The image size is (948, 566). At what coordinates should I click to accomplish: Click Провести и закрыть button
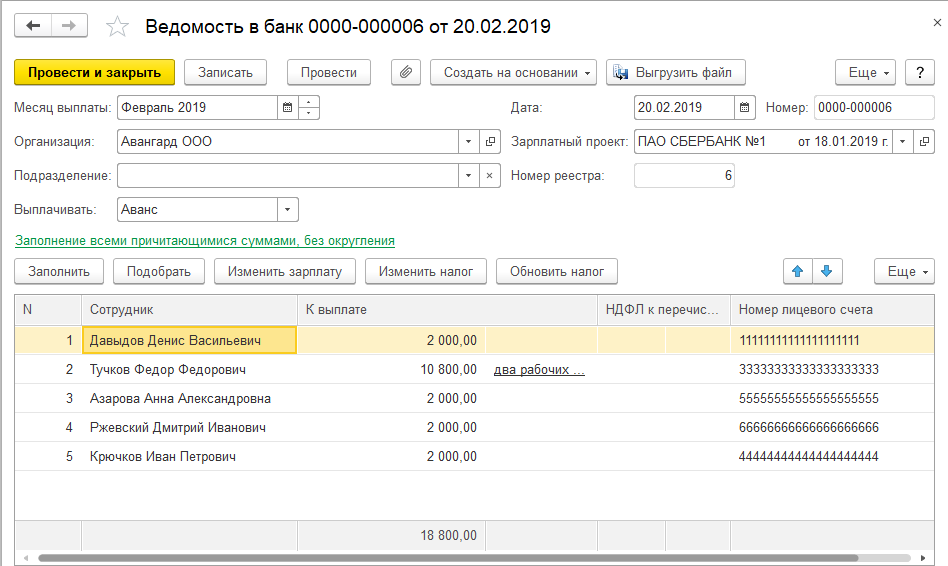[94, 73]
